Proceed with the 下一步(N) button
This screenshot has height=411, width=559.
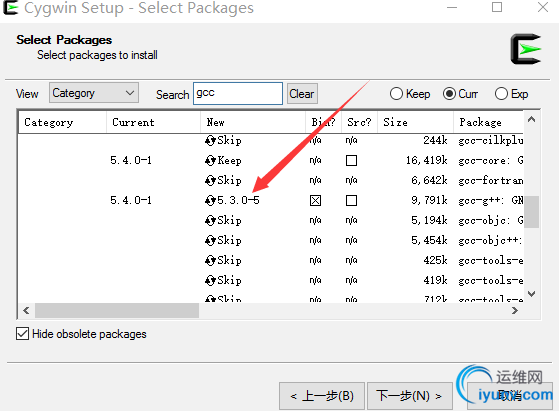coord(410,396)
